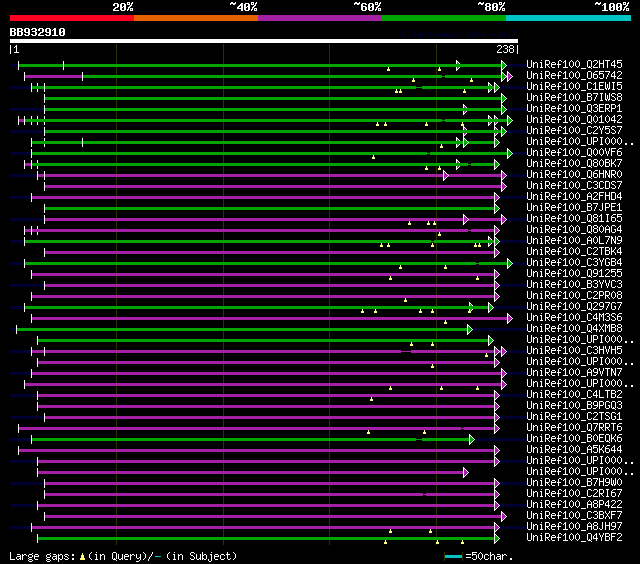Click the purple alignment bar for C3CDS7
Viewport: 640px width, 564px height.
(x=274, y=187)
